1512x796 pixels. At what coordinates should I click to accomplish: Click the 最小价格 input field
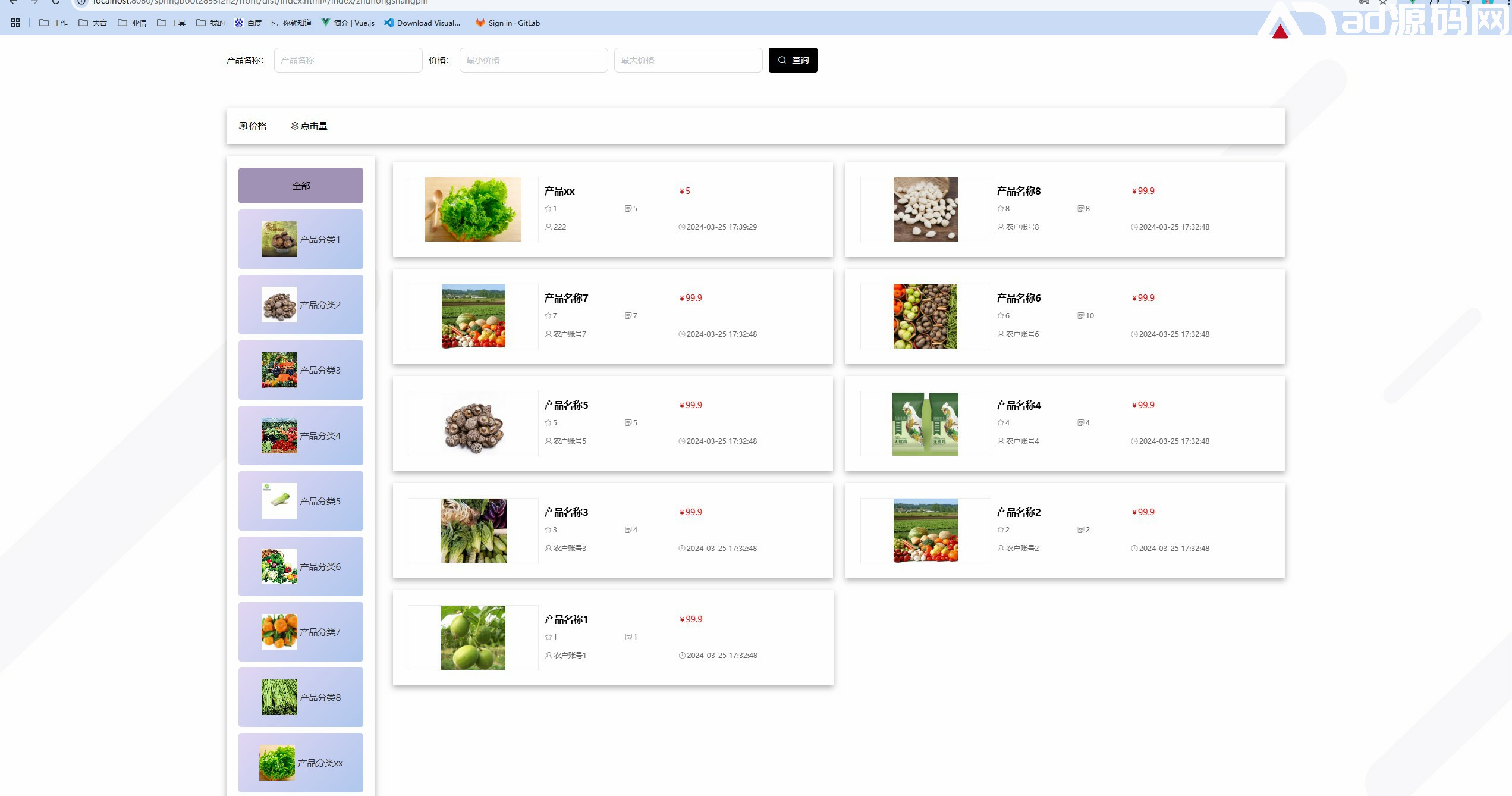(533, 60)
